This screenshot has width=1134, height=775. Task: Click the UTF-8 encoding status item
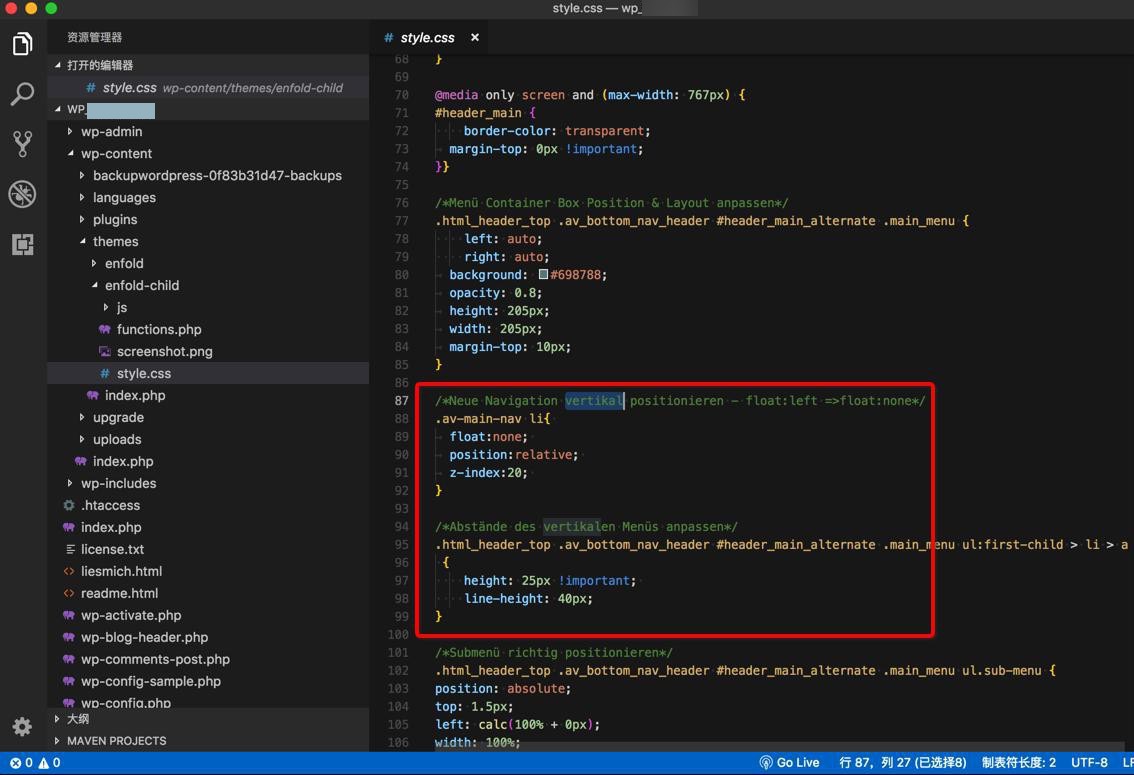(1089, 762)
